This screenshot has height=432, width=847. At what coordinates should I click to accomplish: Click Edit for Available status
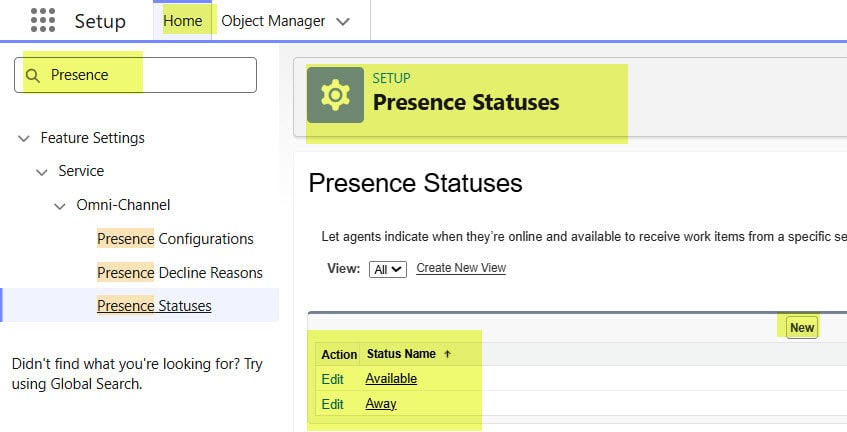click(x=332, y=380)
